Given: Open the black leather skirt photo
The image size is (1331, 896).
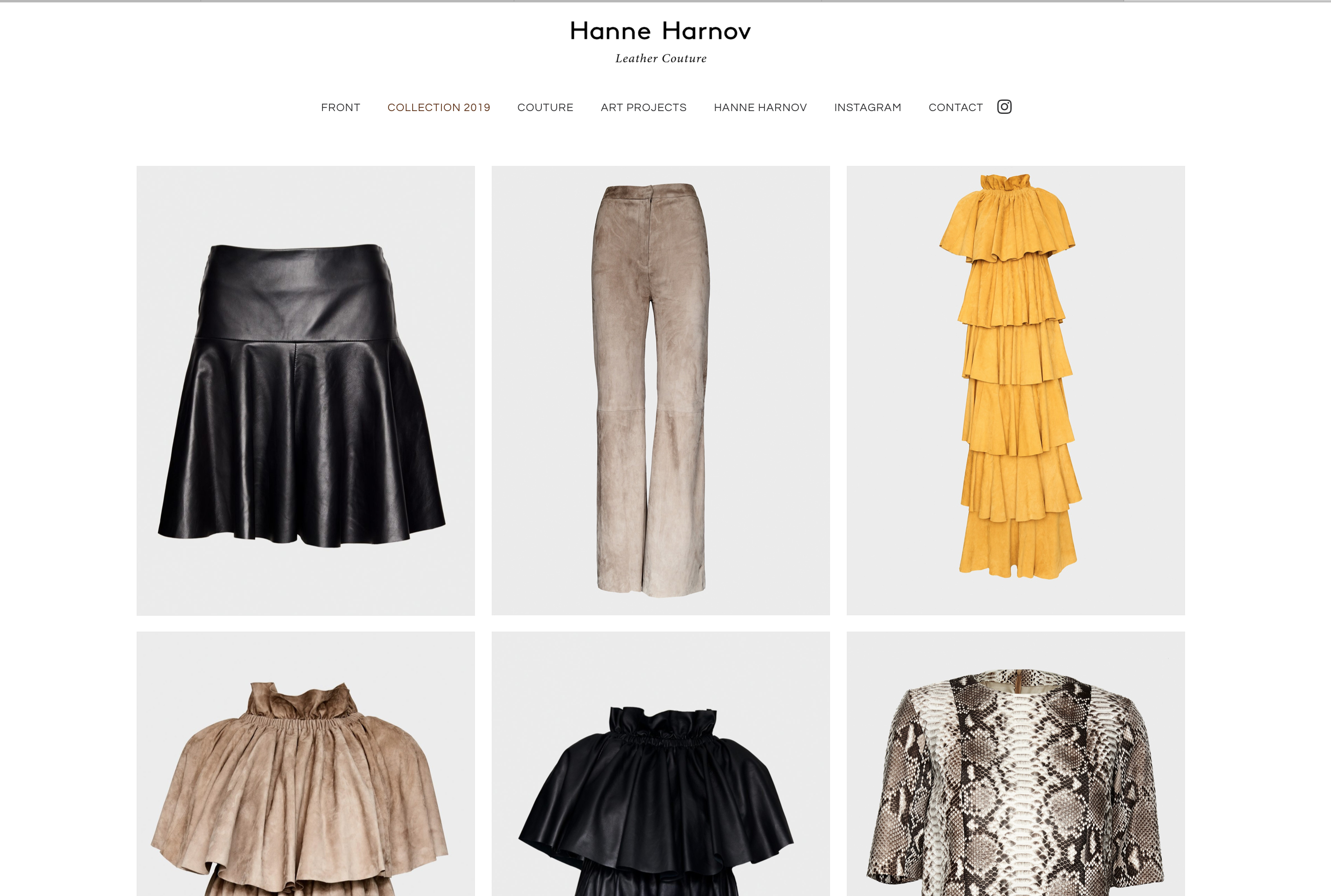Looking at the screenshot, I should coord(306,391).
